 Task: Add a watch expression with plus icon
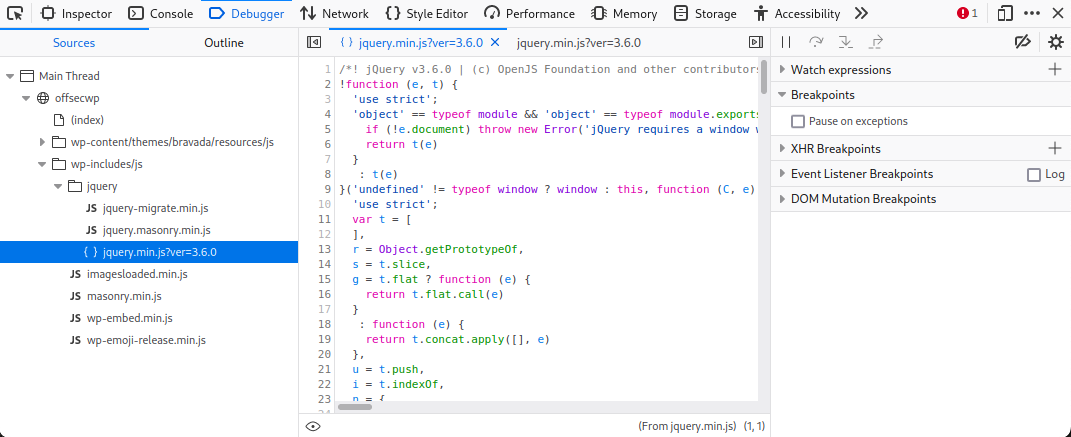point(1054,69)
